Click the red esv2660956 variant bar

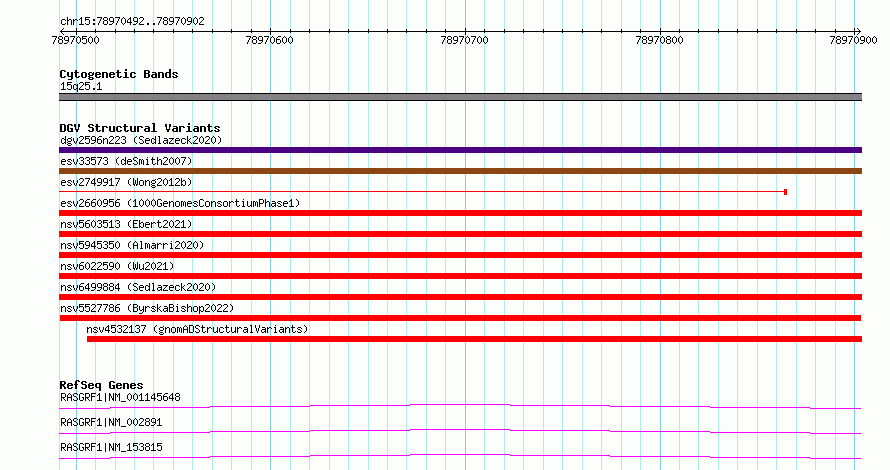[x=460, y=213]
